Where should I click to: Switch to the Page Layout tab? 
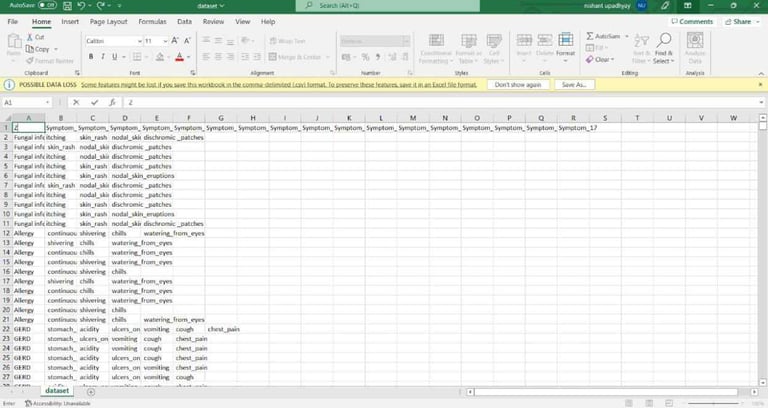click(108, 22)
